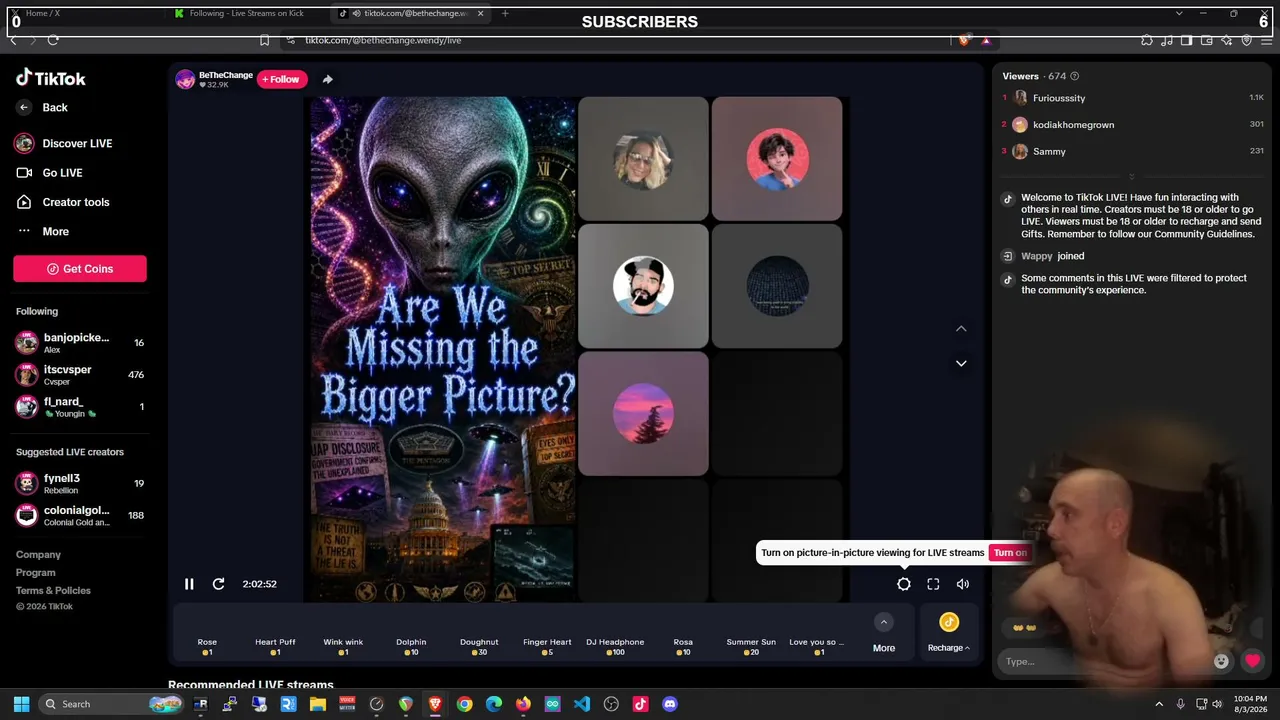Open Windows Start menu
1280x720 pixels.
[21, 704]
